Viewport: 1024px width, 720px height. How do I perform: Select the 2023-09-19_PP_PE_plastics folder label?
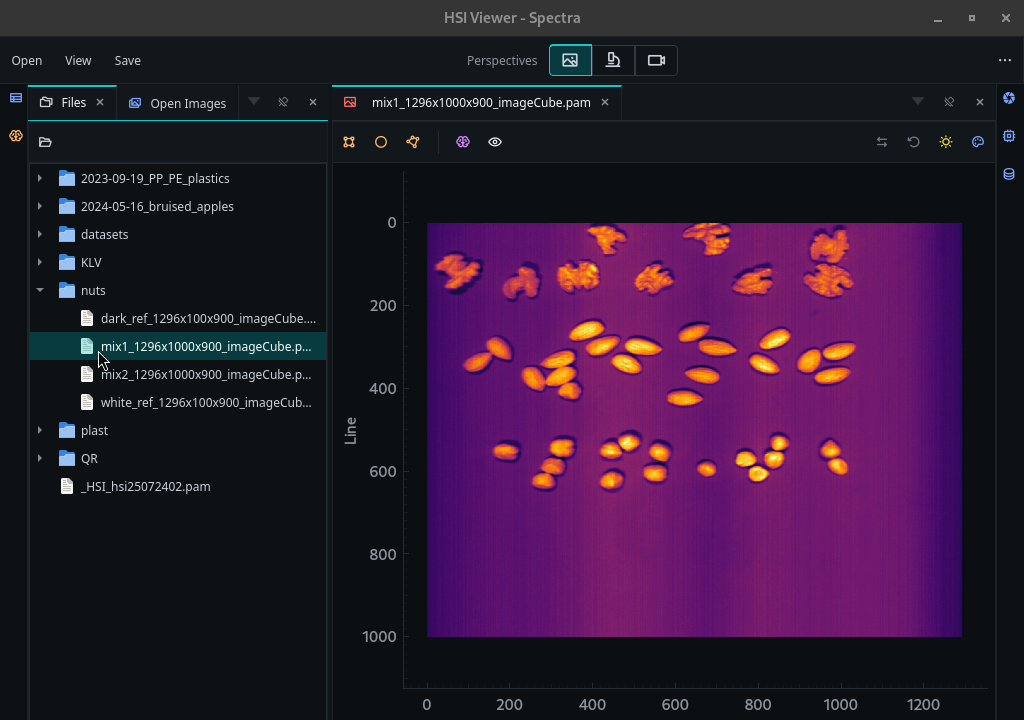155,178
